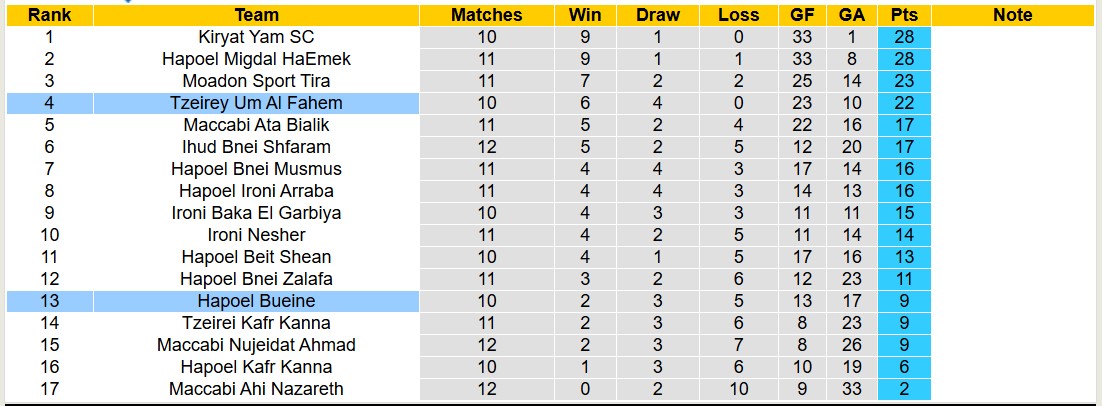Click the Rank column header

49,15
